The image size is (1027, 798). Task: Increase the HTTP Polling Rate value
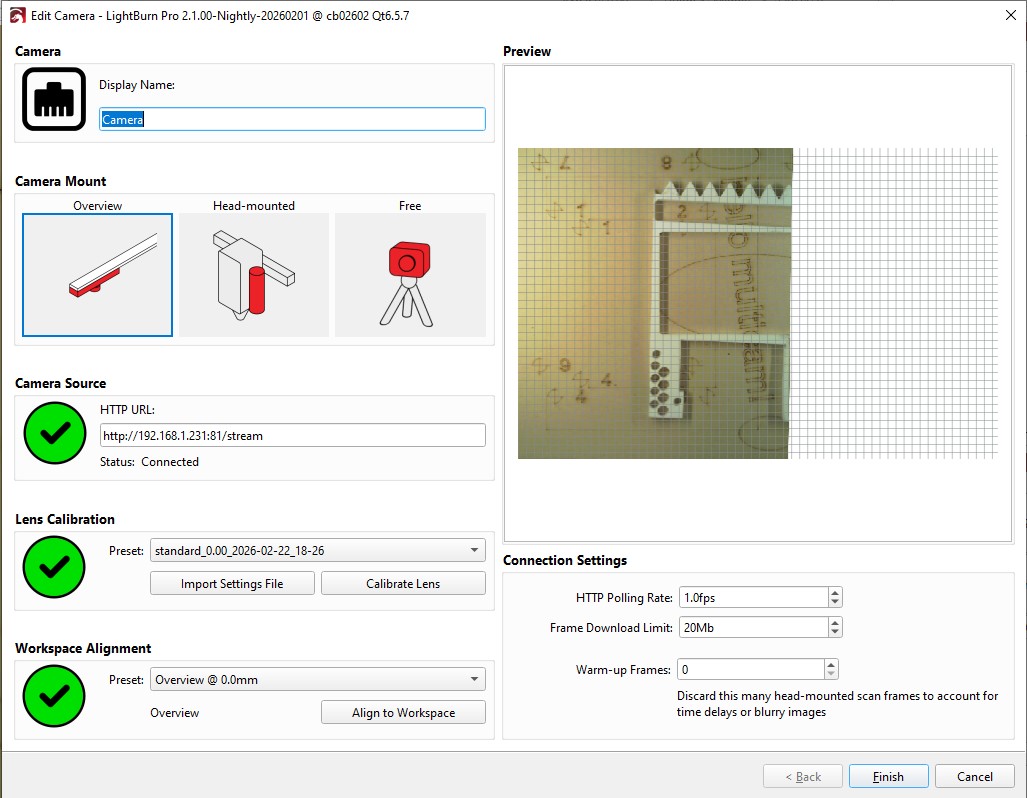tap(835, 593)
